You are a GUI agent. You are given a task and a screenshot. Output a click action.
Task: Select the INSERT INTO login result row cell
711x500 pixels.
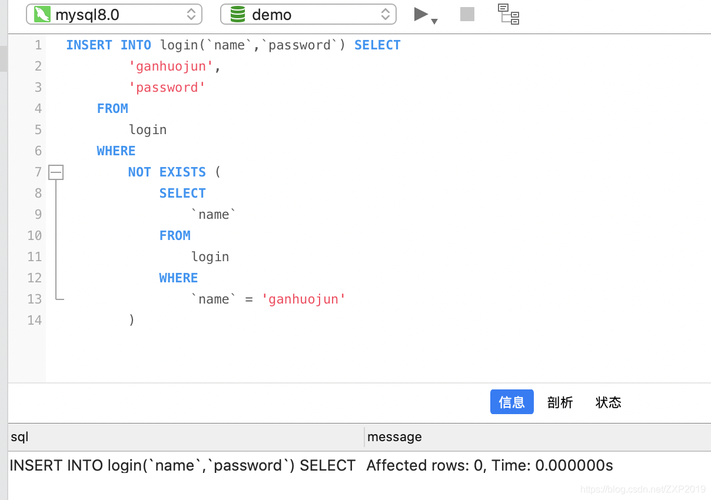tap(182, 466)
